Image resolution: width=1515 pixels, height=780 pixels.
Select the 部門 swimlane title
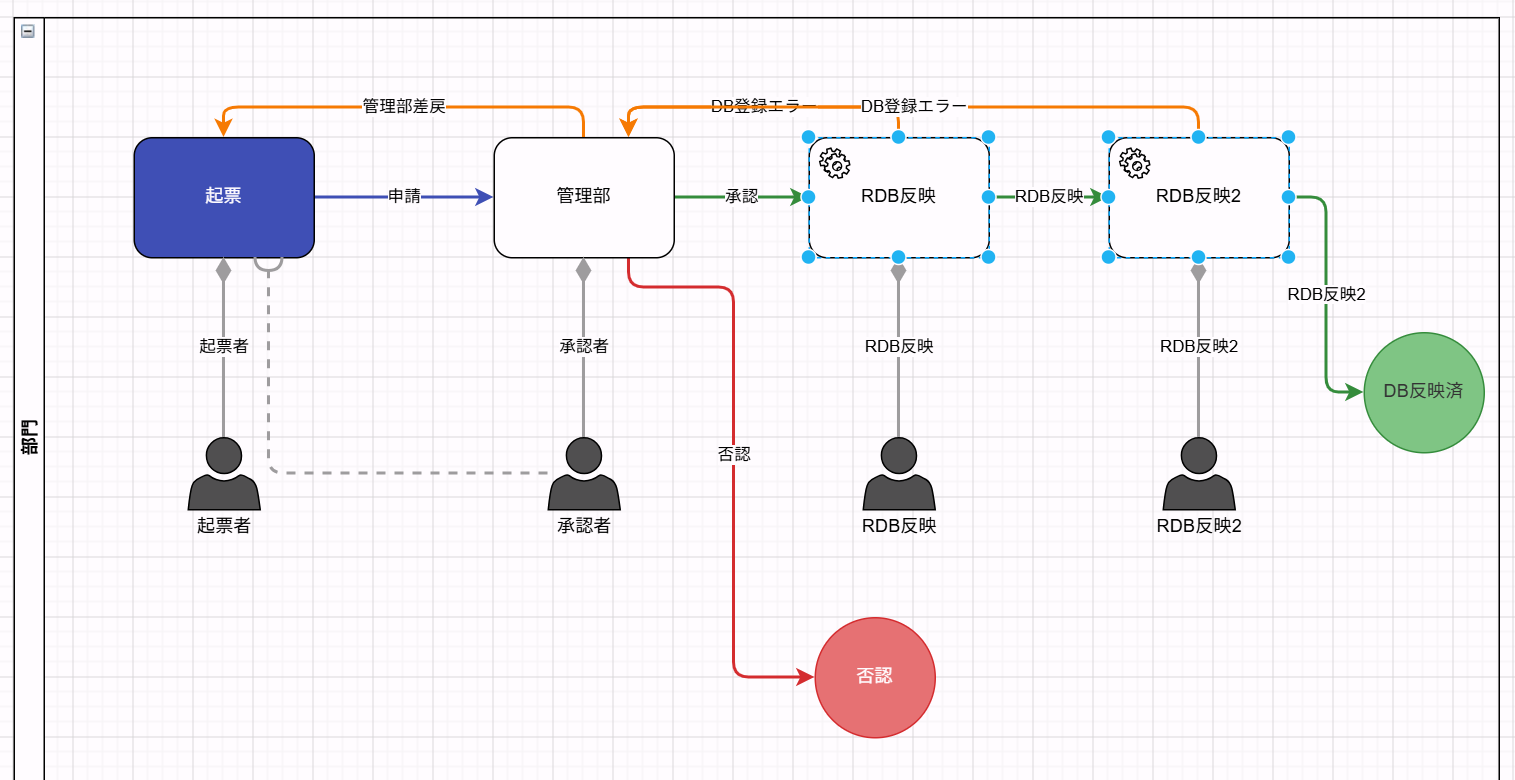30,437
